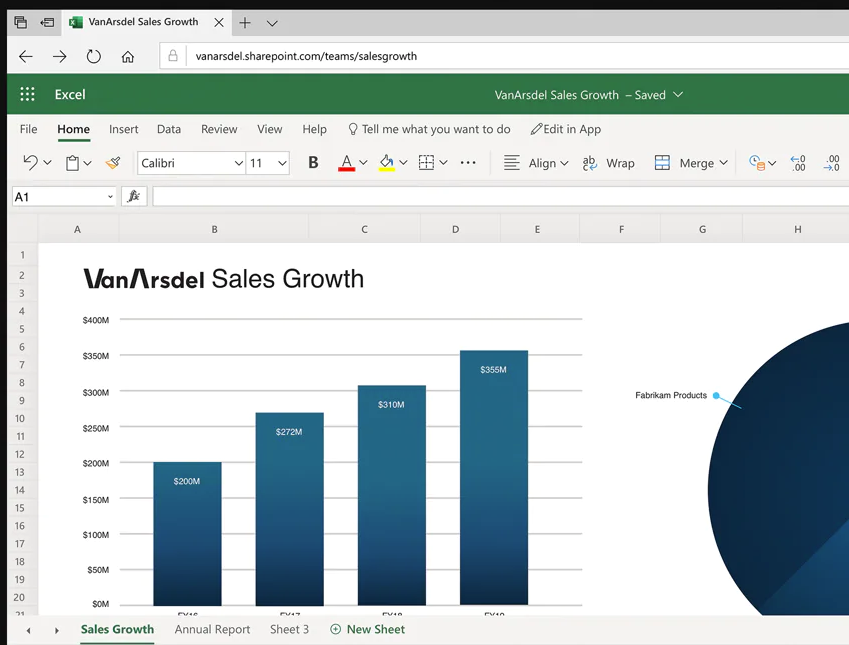Viewport: 849px width, 645px height.
Task: Go forward in the browser
Action: [x=60, y=56]
